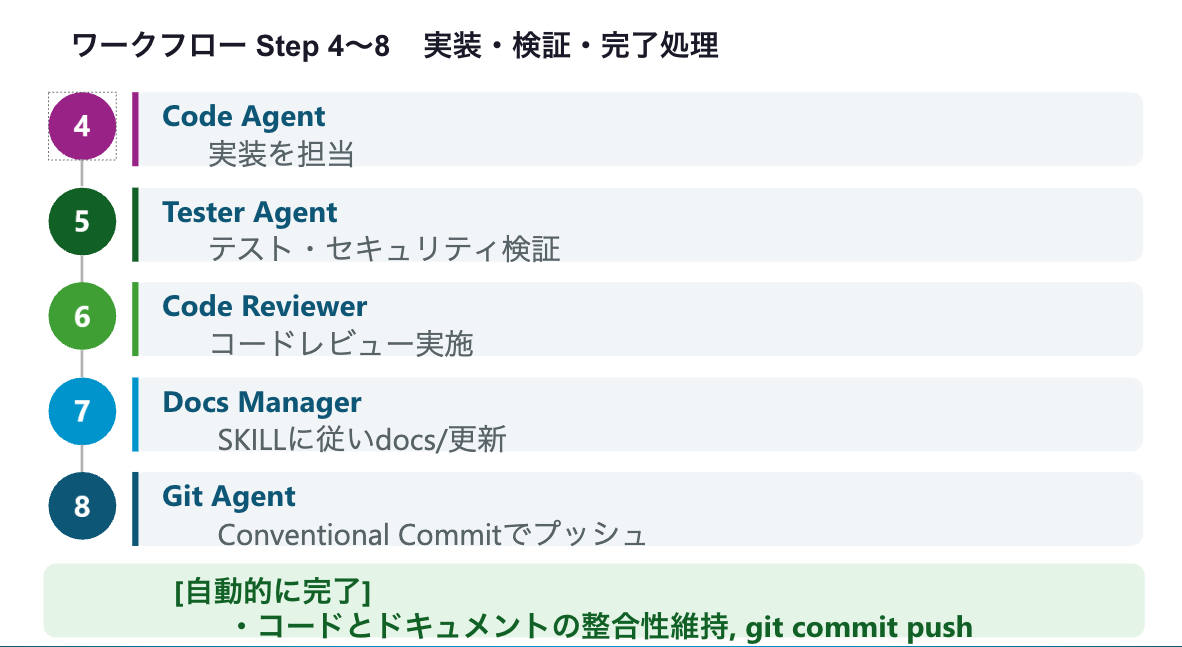Click the purple step 4 circle
This screenshot has height=647, width=1182.
click(x=82, y=126)
